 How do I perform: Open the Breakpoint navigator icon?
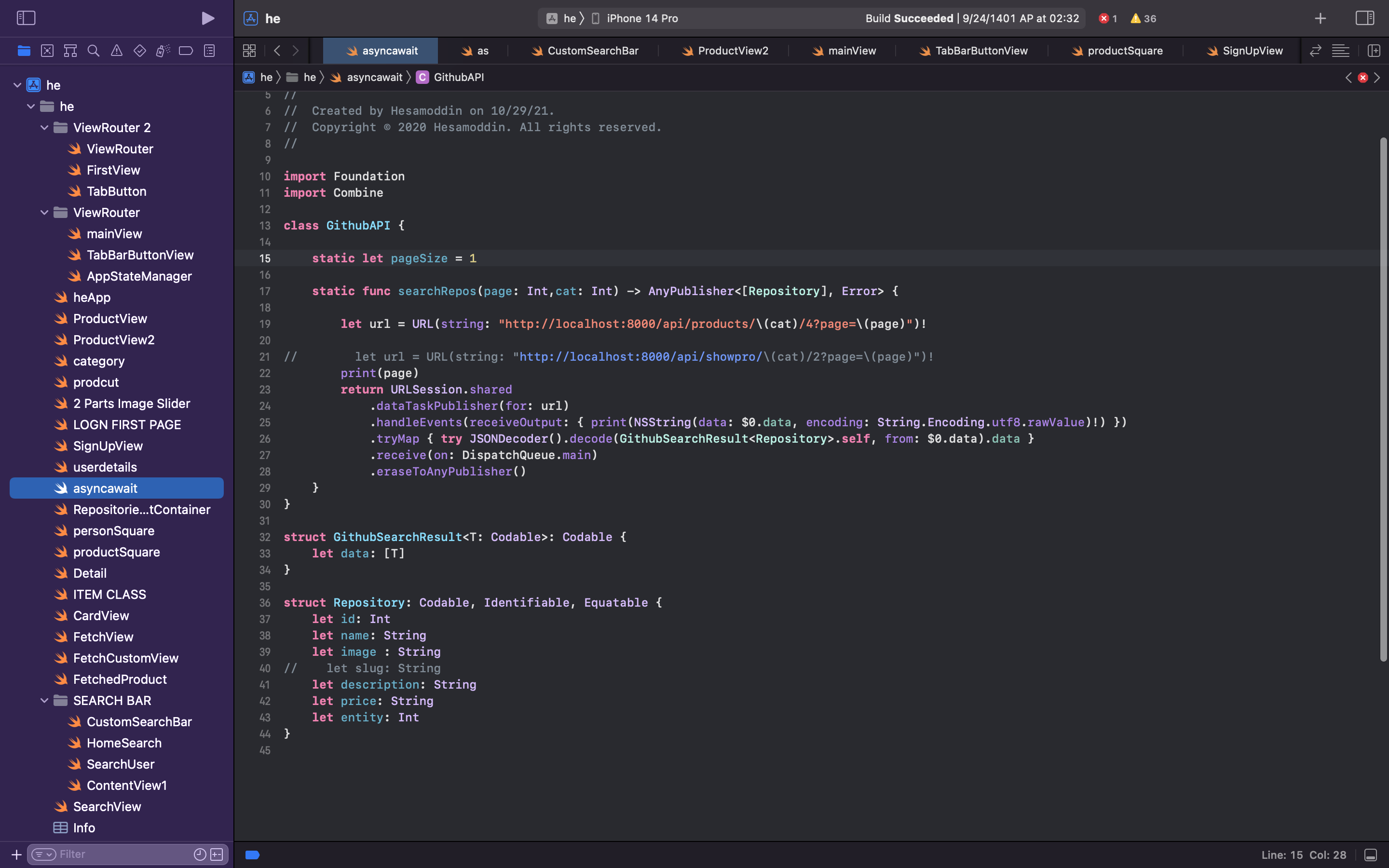(185, 51)
